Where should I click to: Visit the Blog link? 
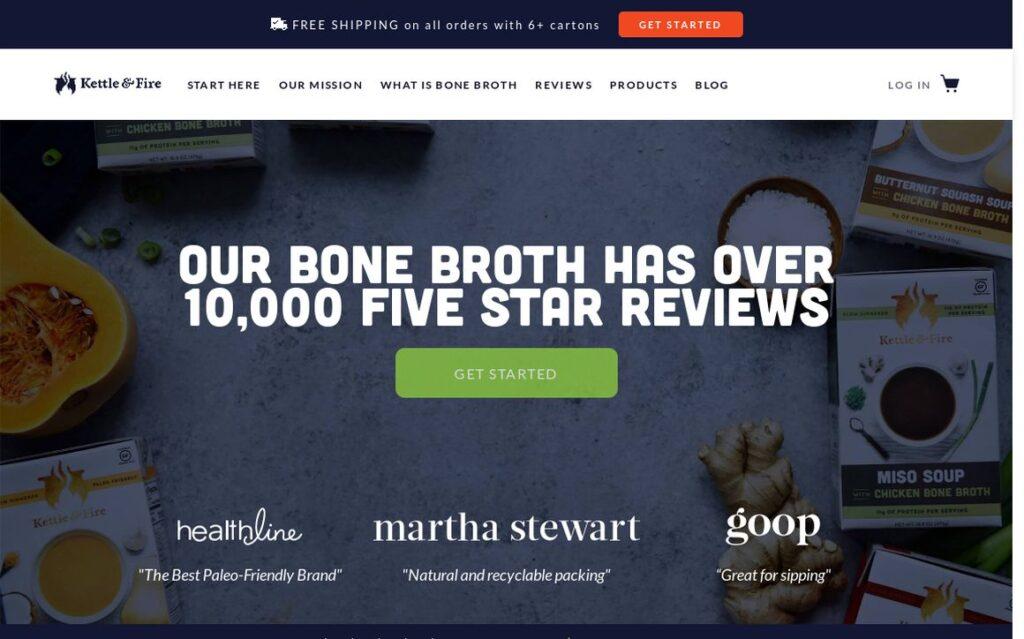pyautogui.click(x=711, y=85)
